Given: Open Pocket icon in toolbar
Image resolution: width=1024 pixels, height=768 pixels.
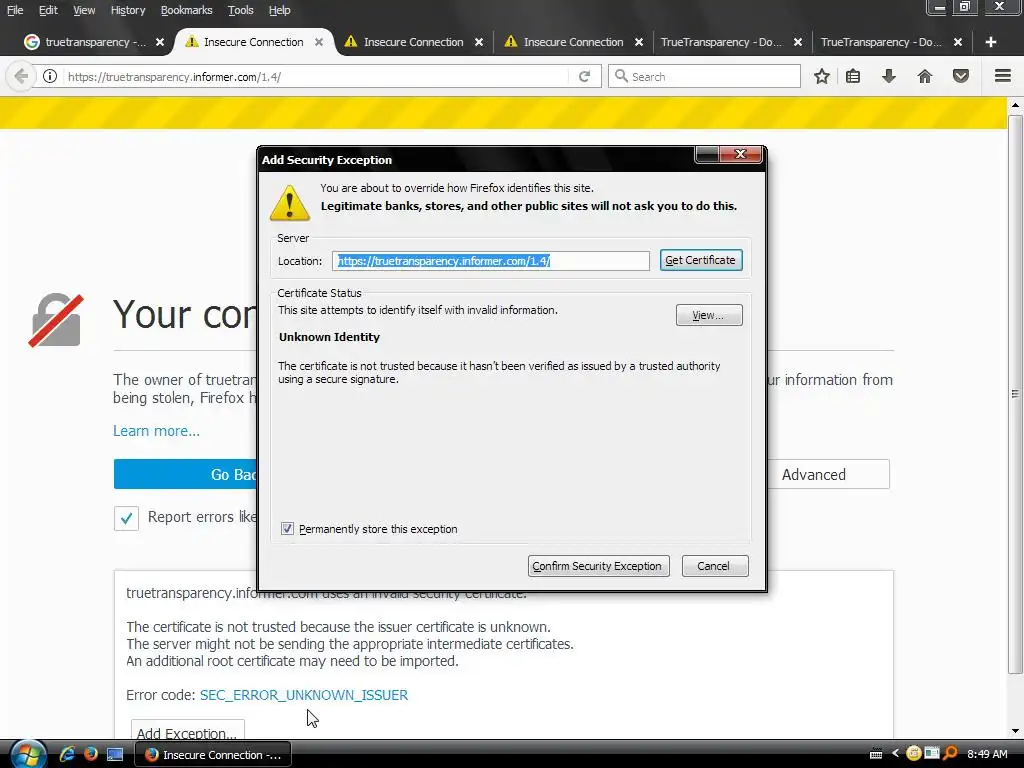Looking at the screenshot, I should coord(961,76).
